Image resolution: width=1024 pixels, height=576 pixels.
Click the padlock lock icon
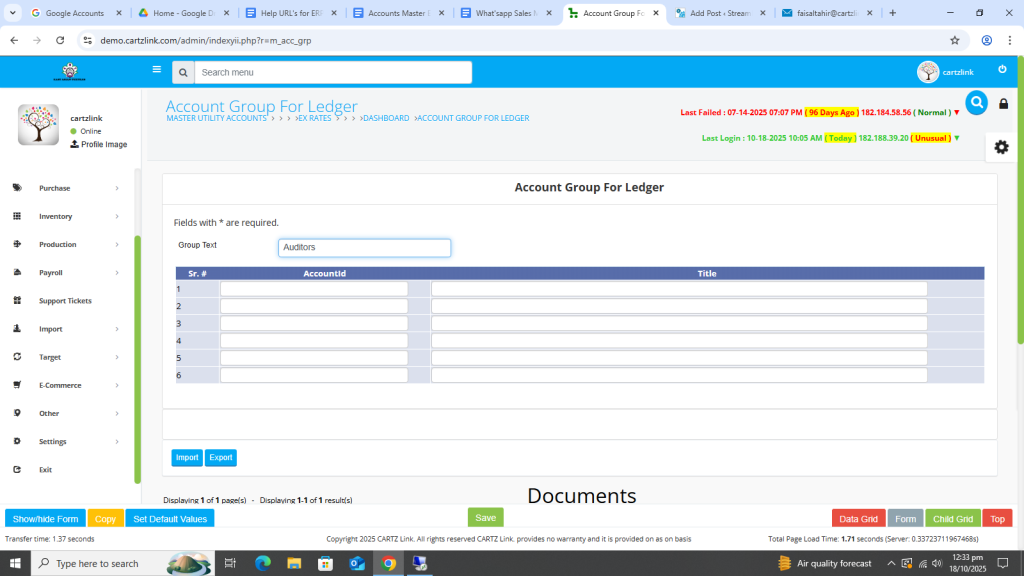click(1004, 104)
